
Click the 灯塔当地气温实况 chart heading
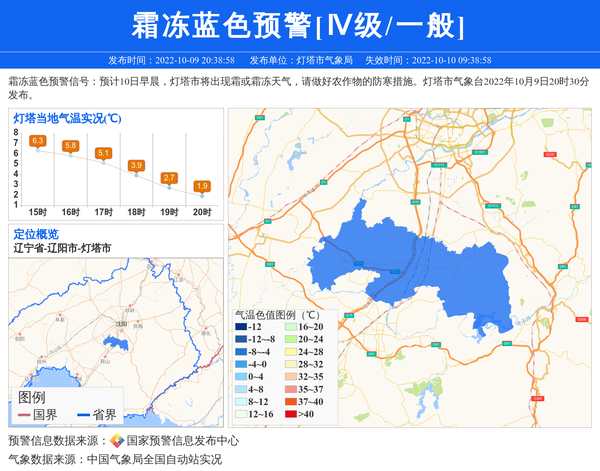(67, 118)
